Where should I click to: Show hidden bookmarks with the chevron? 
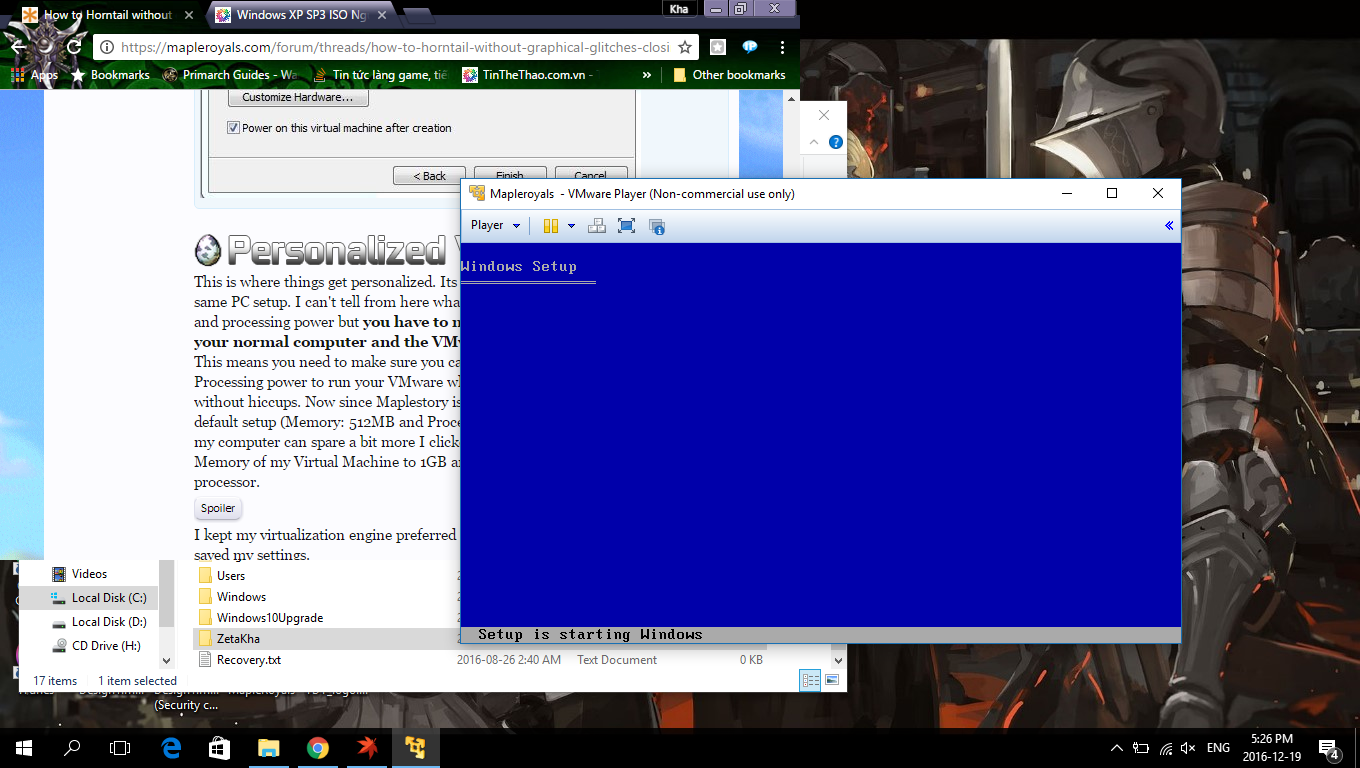[x=646, y=75]
